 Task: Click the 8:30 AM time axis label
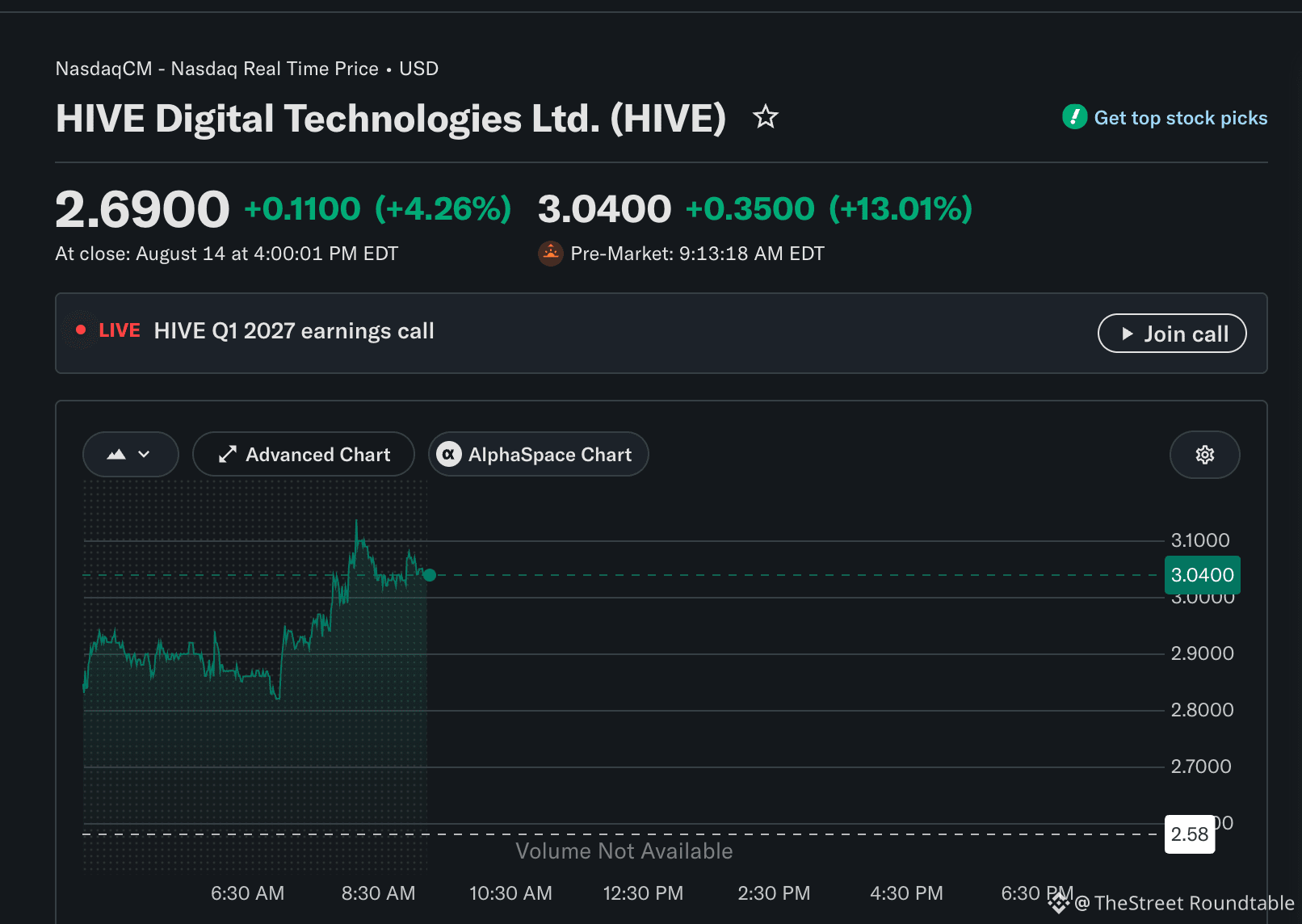(379, 893)
